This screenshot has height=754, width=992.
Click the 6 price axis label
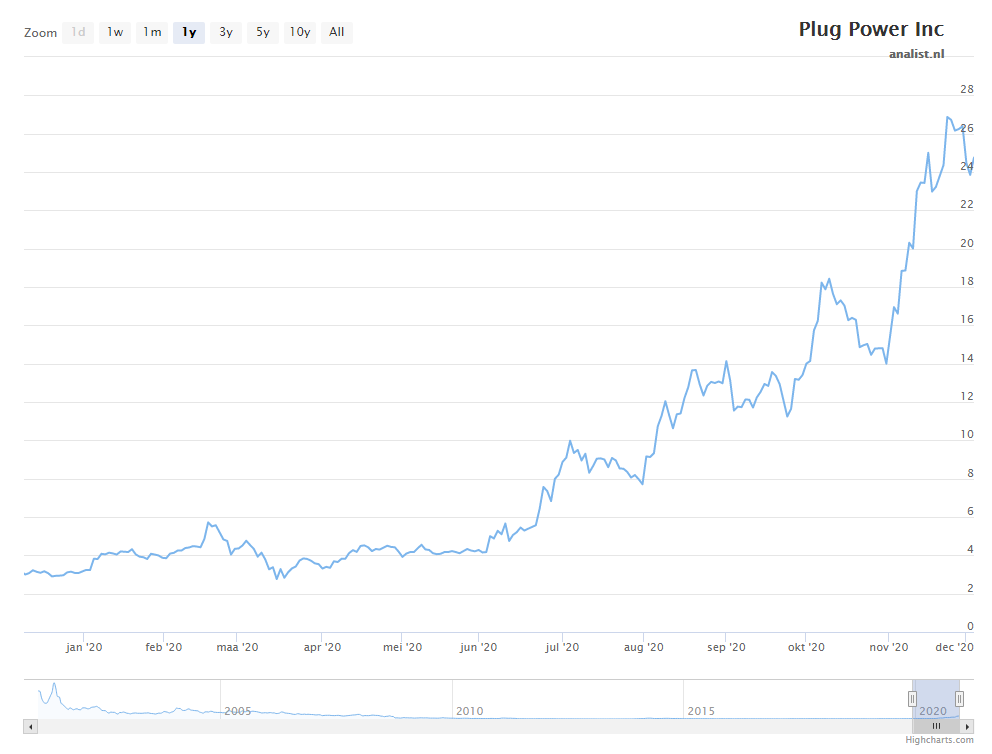tap(970, 511)
